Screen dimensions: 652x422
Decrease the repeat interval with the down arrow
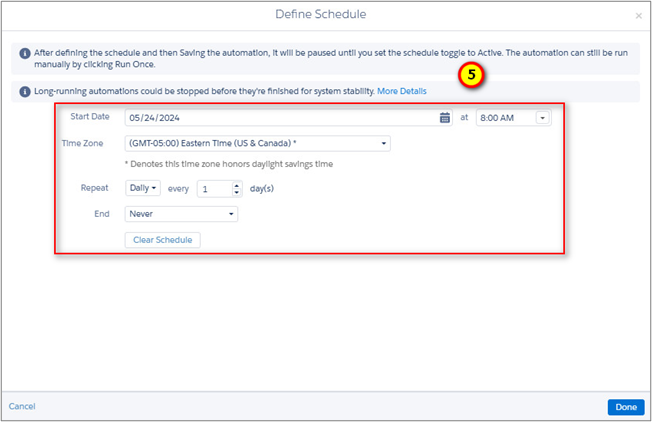click(237, 192)
